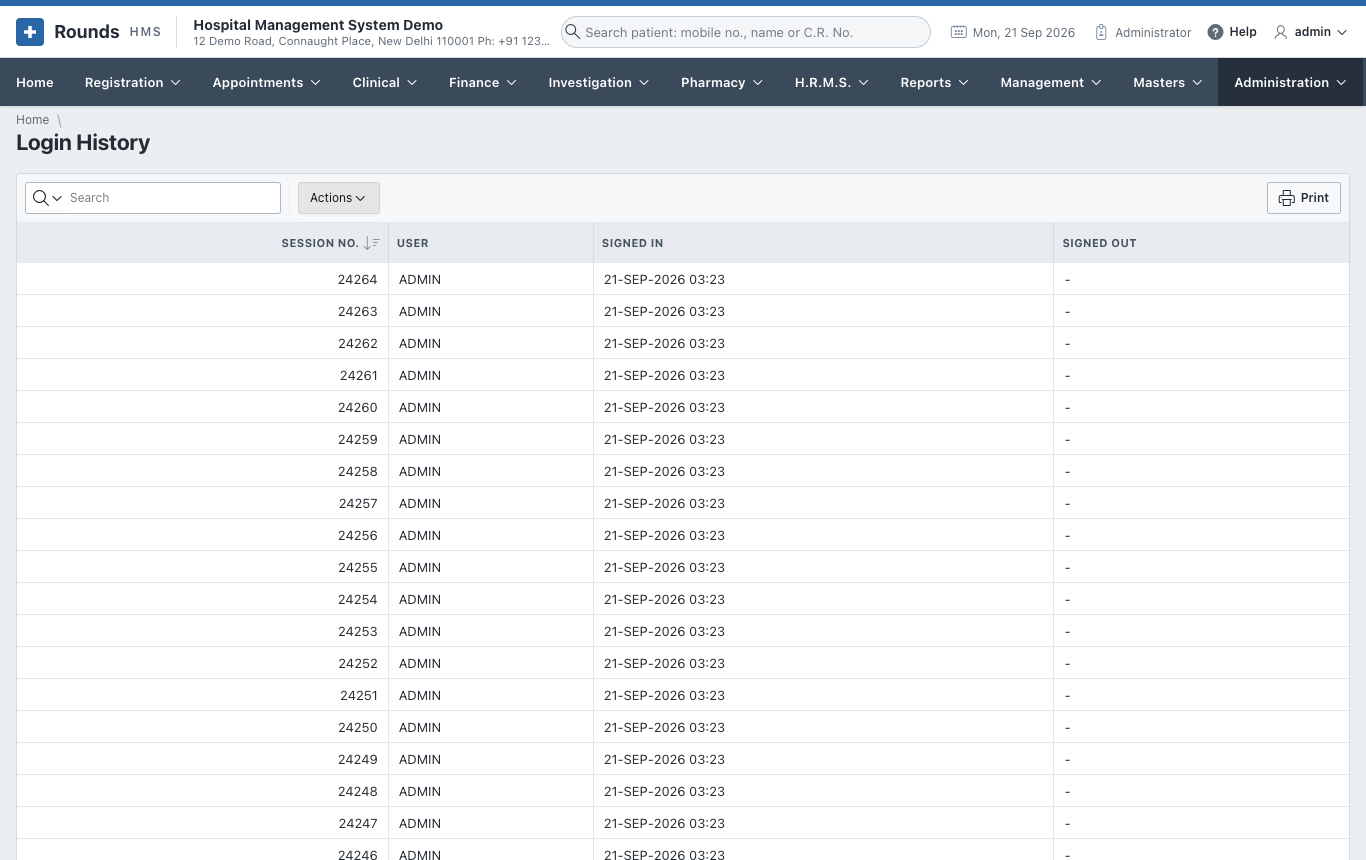1366x860 pixels.
Task: Click the Help question mark icon
Action: 1215,32
